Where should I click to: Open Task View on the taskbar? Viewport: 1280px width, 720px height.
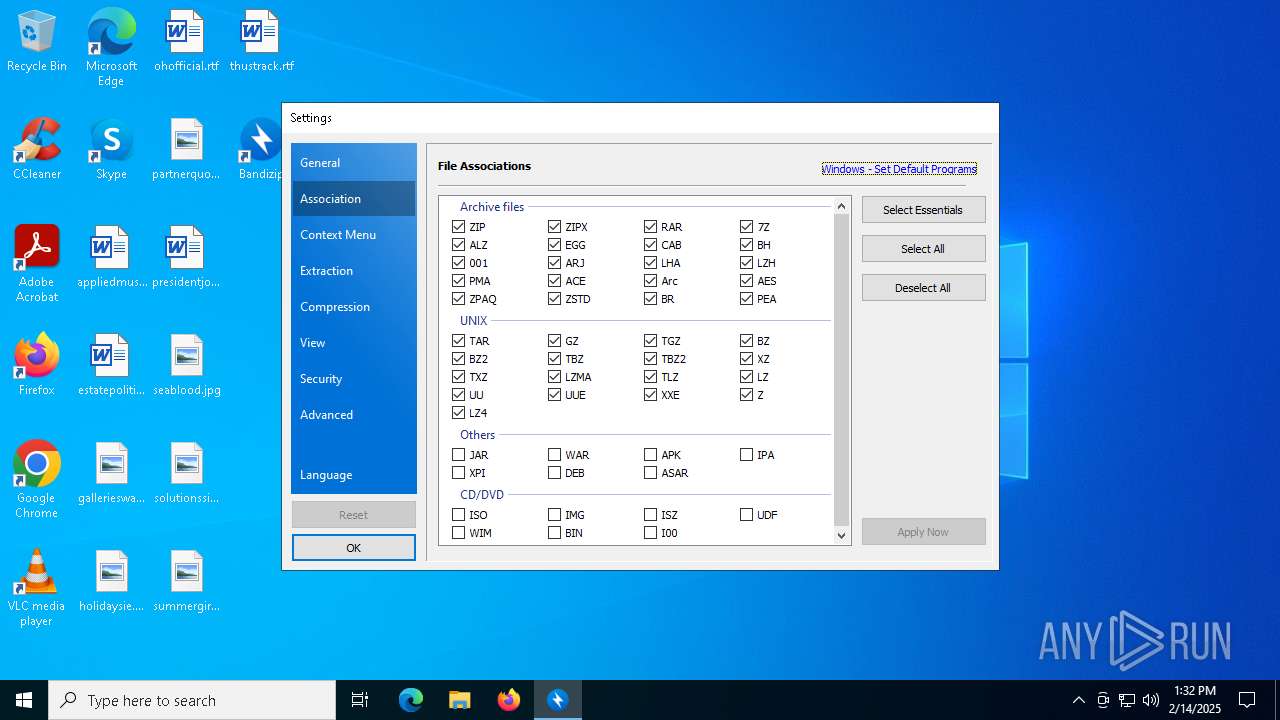[360, 700]
